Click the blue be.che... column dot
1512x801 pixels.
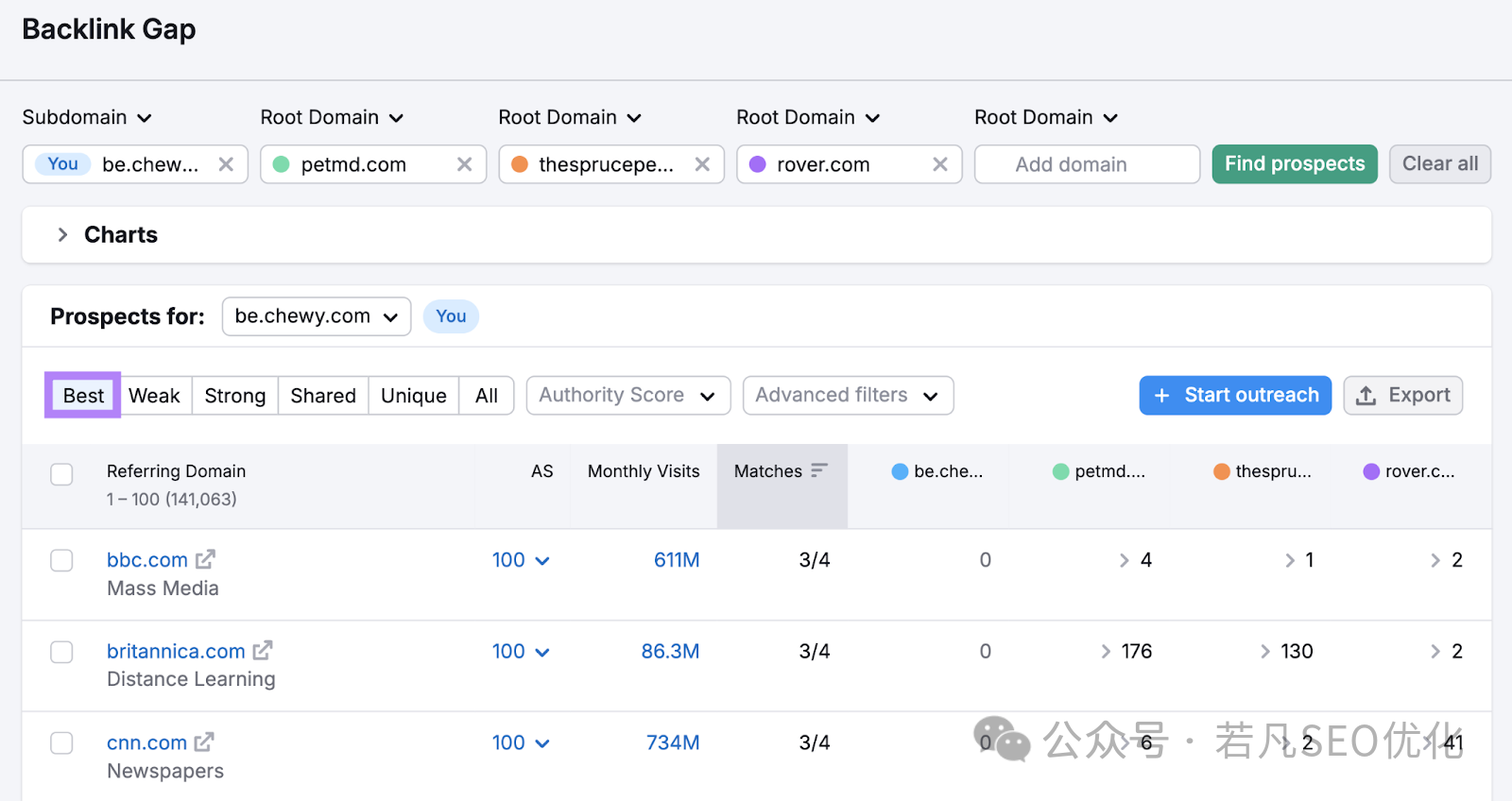[900, 471]
